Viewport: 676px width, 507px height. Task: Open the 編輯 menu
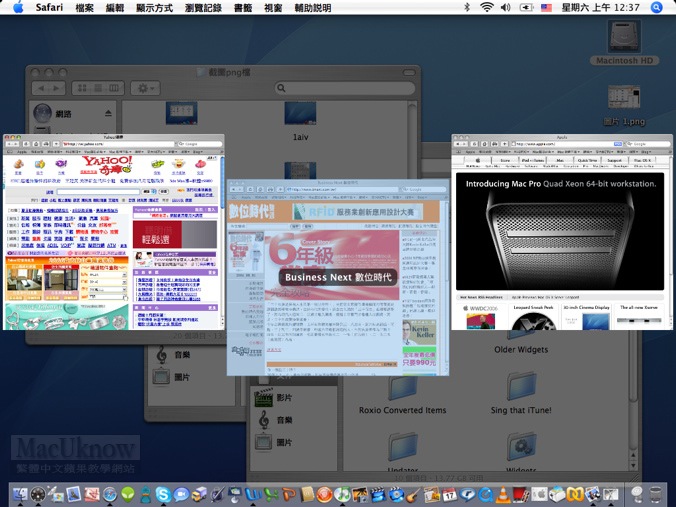pyautogui.click(x=115, y=8)
